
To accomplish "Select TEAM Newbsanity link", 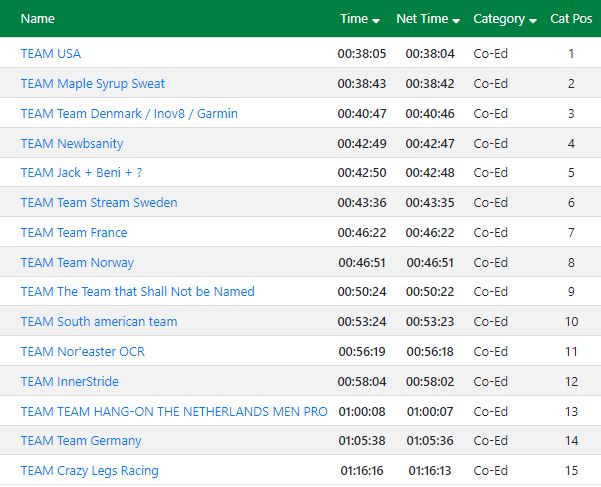I will (72, 143).
